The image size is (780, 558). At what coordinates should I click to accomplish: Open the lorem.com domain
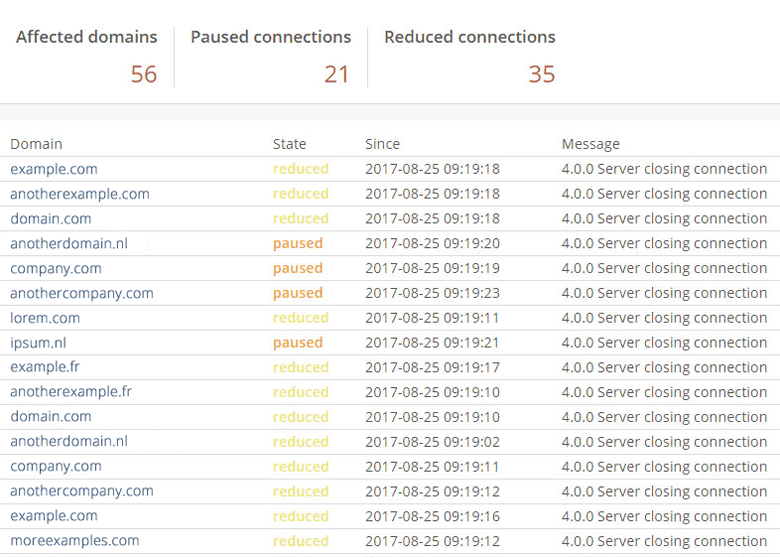tap(45, 318)
